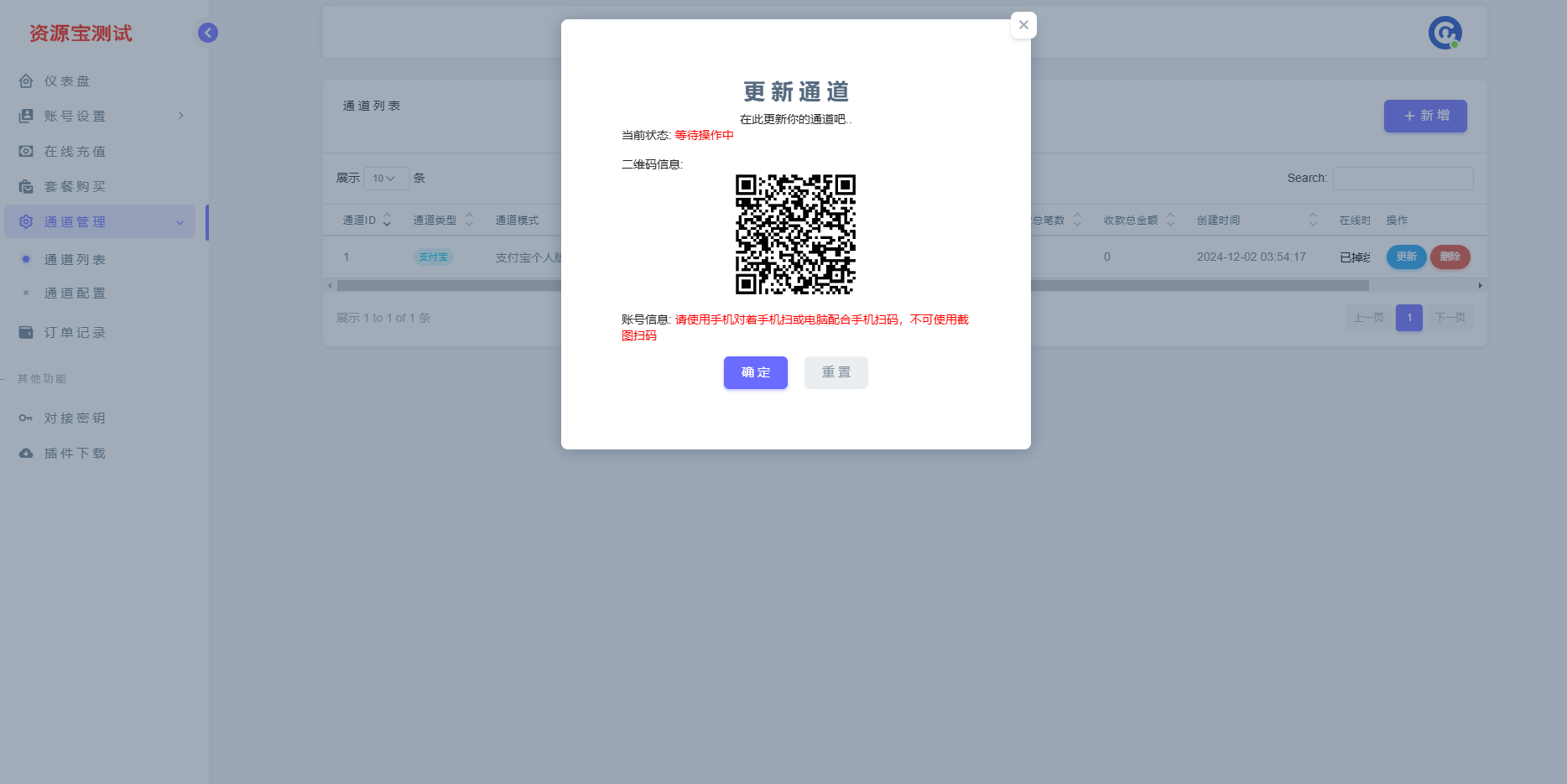Click the account settings icon

pyautogui.click(x=26, y=116)
